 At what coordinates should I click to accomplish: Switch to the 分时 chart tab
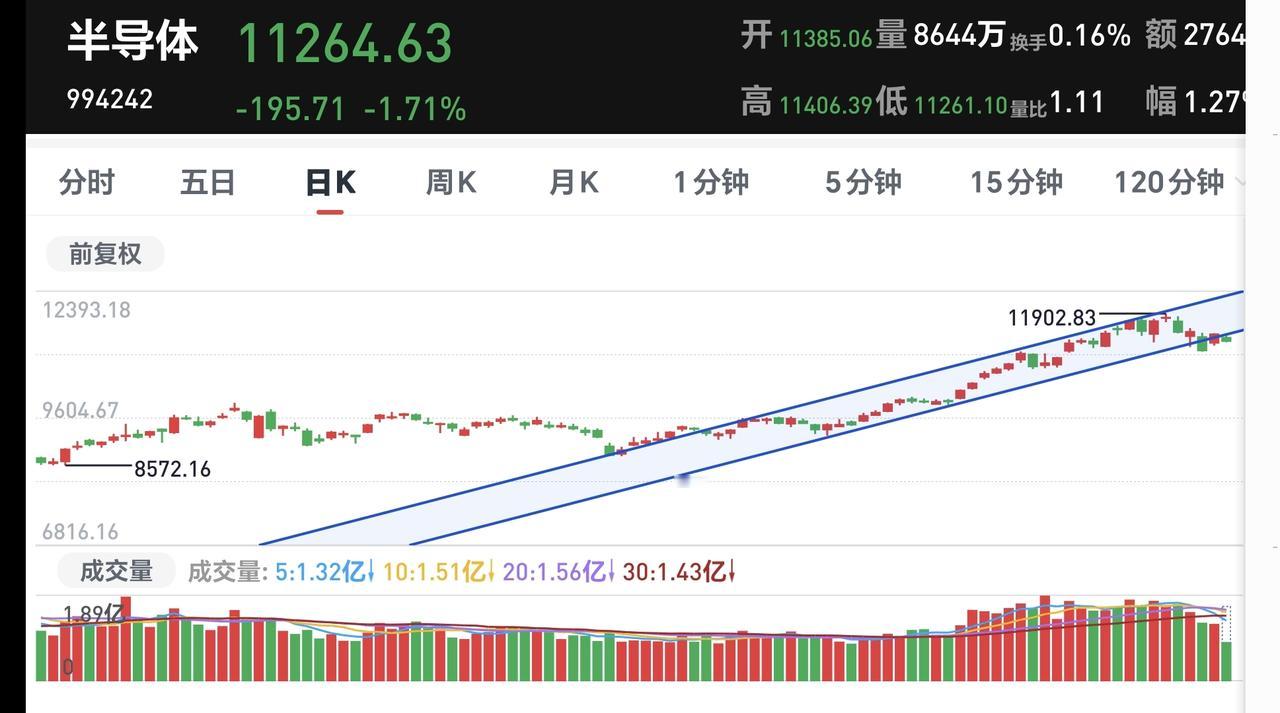pyautogui.click(x=87, y=182)
